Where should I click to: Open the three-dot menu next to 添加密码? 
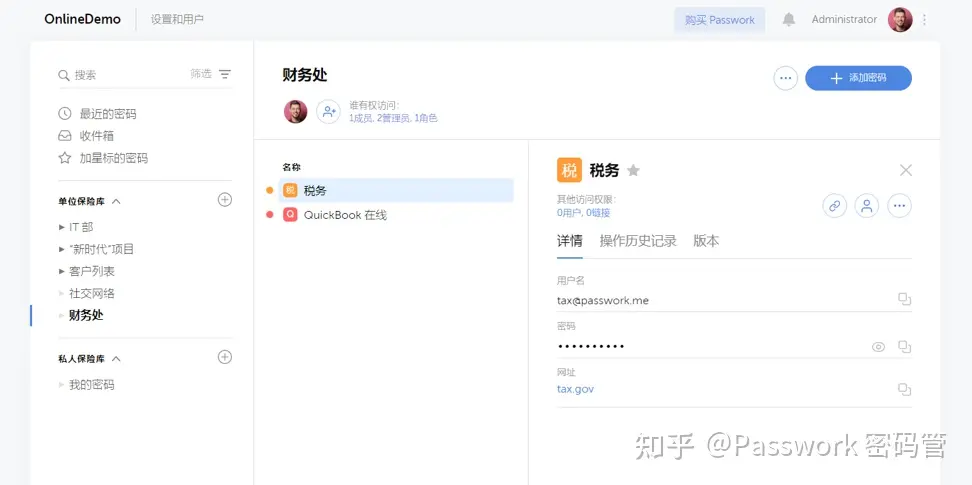[785, 78]
